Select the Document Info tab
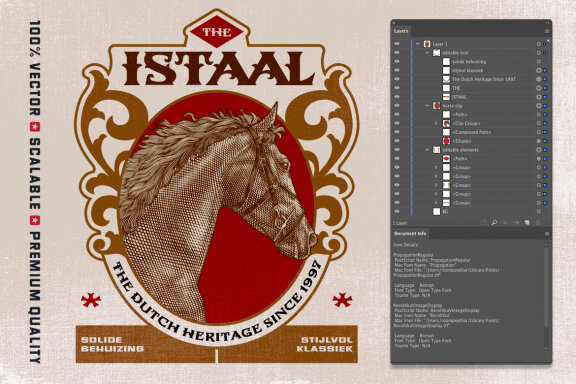Screen dimensions: 576x384 410,234
